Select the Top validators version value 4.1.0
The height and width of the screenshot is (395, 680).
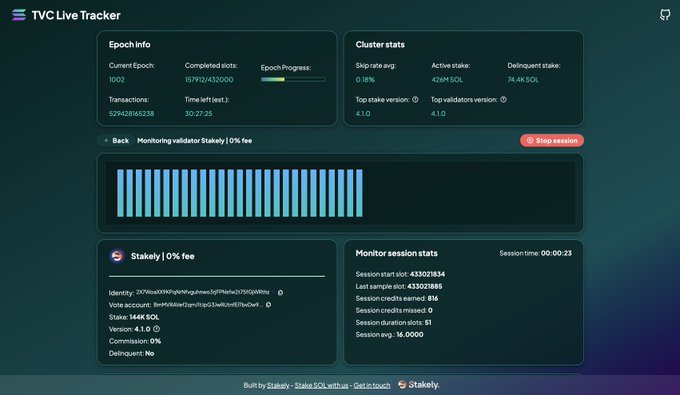click(438, 114)
